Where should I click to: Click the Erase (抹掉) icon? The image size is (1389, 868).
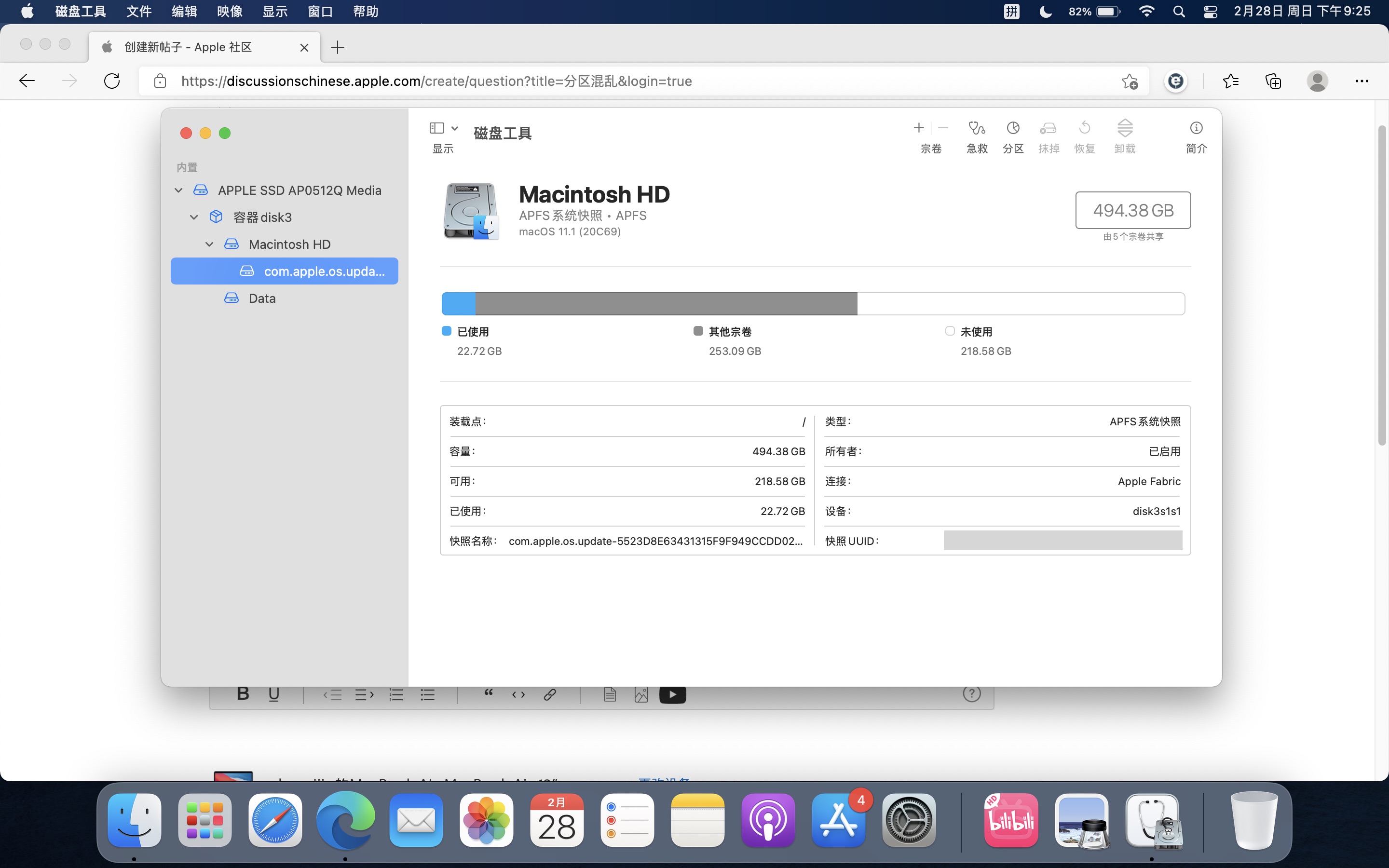(1048, 128)
